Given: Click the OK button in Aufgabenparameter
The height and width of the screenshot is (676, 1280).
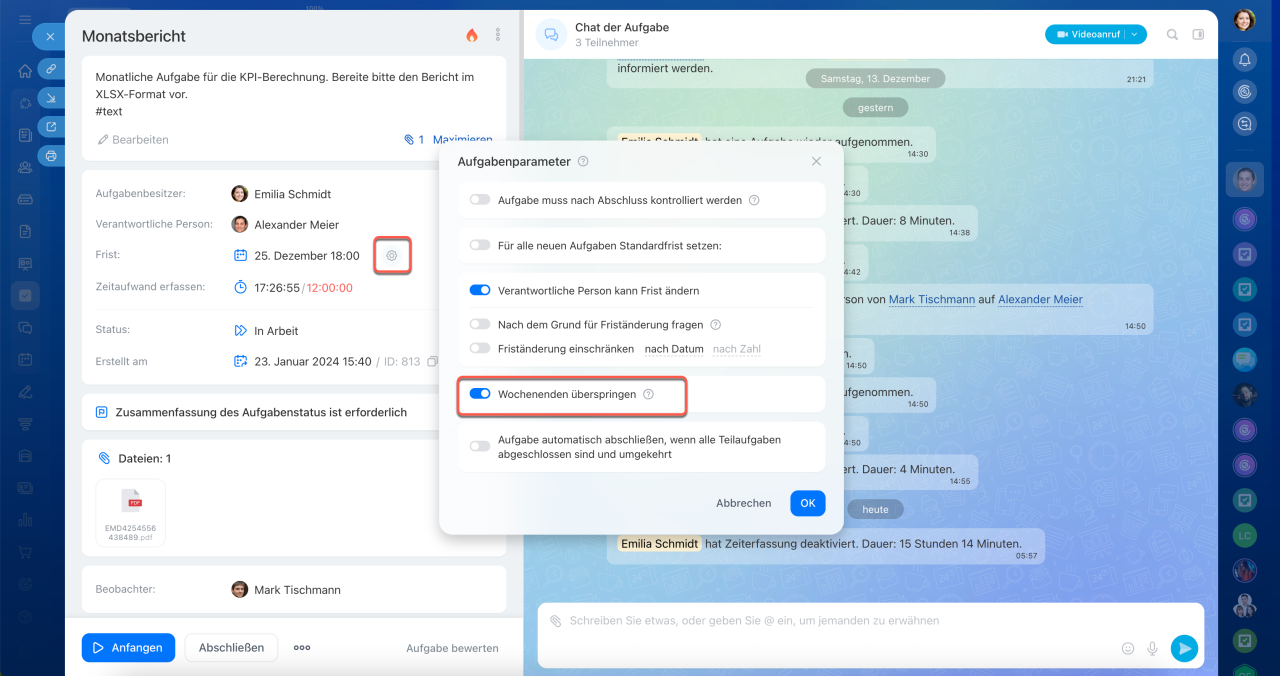Looking at the screenshot, I should [x=807, y=503].
